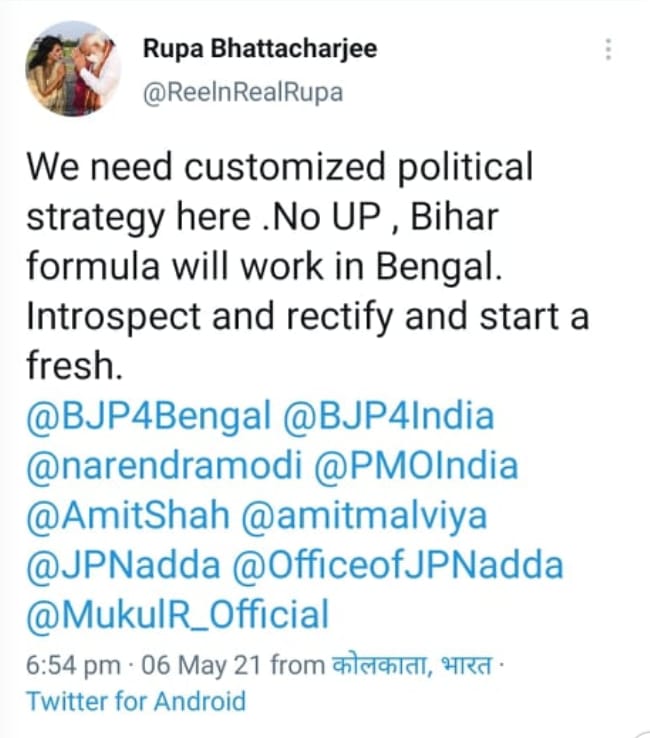Open the Twitter for Android source link
650x738 pixels.
coord(135,700)
